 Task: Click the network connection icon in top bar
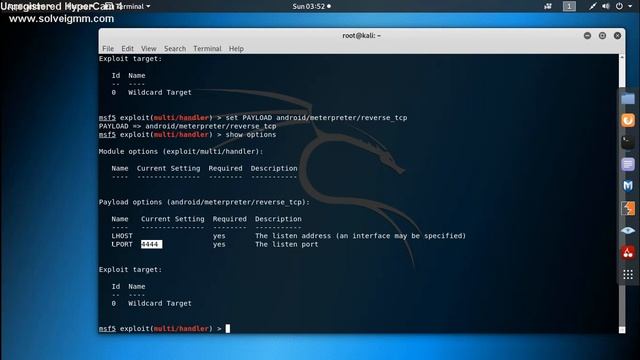(x=592, y=6)
